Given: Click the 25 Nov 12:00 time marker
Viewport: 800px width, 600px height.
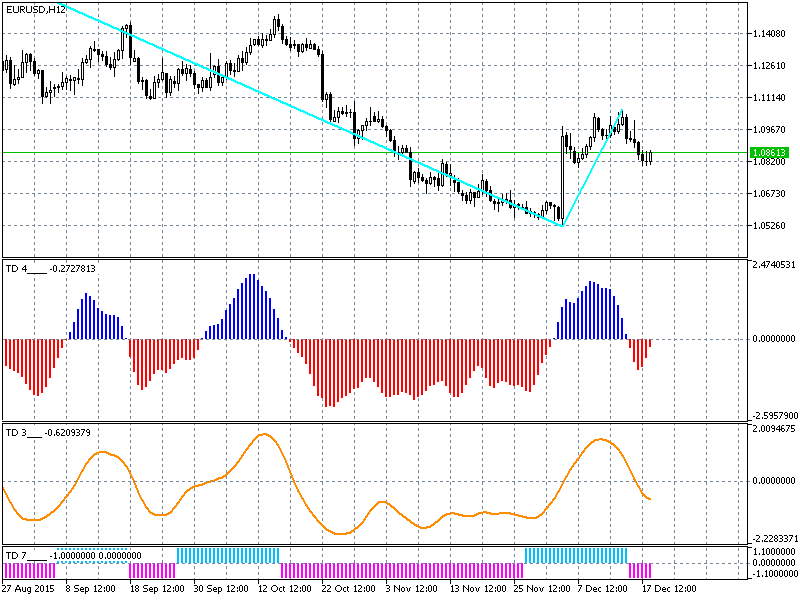Looking at the screenshot, I should [x=543, y=589].
